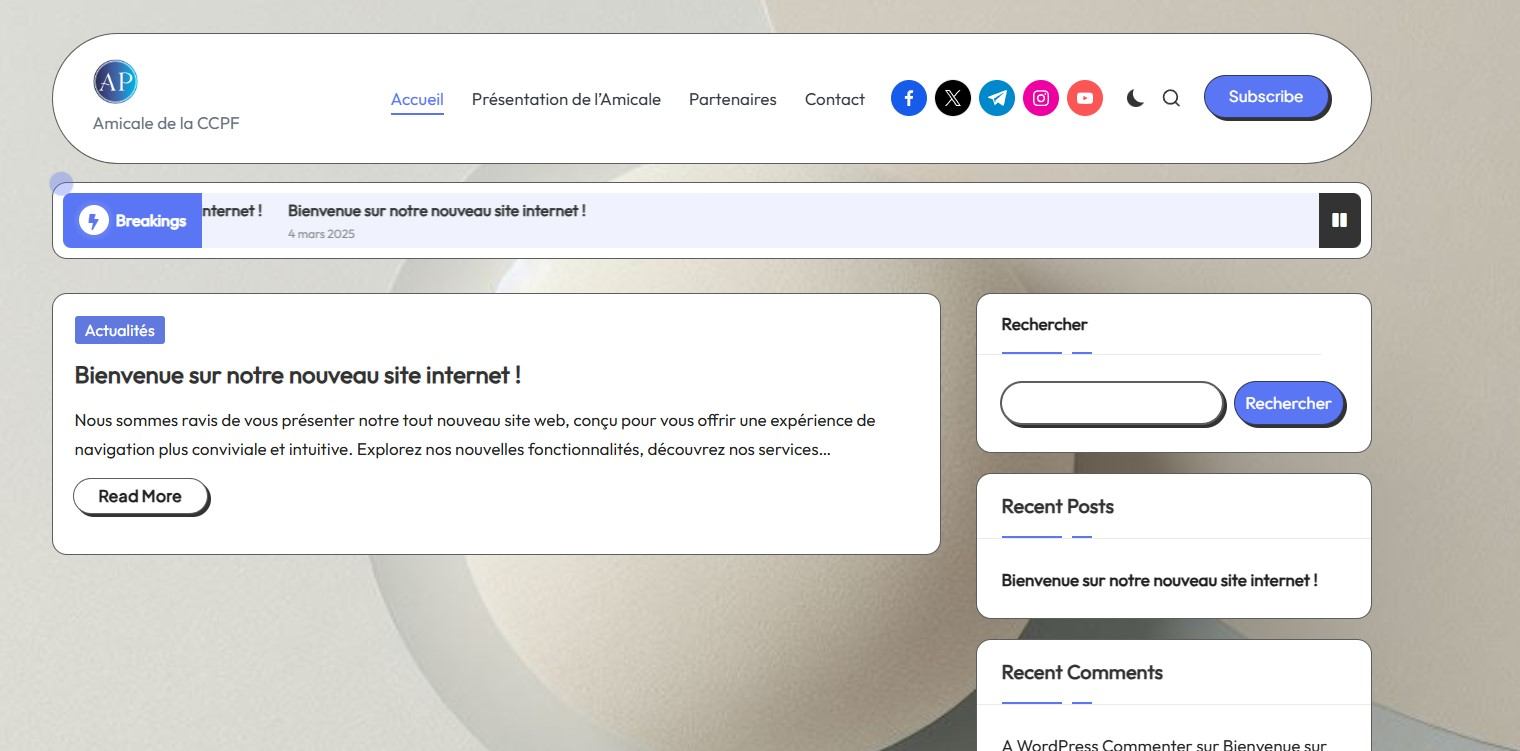Open the Contact menu item
Image resolution: width=1520 pixels, height=751 pixels.
835,99
